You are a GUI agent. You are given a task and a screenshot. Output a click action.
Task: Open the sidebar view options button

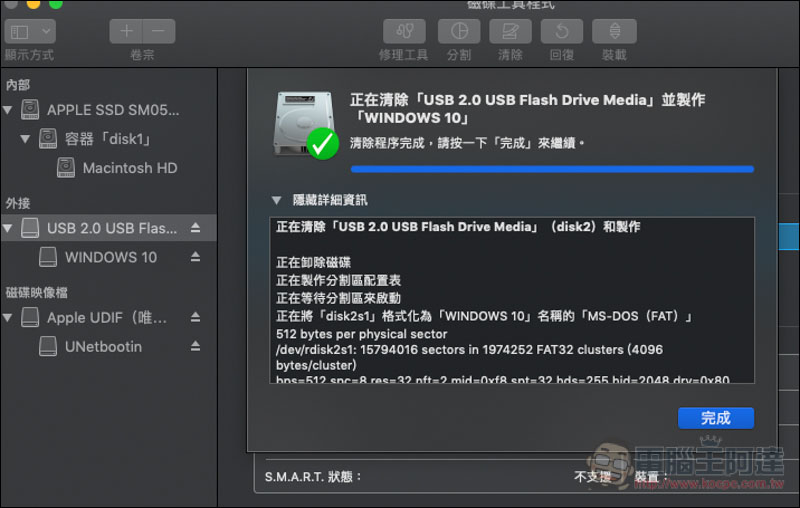coord(30,32)
